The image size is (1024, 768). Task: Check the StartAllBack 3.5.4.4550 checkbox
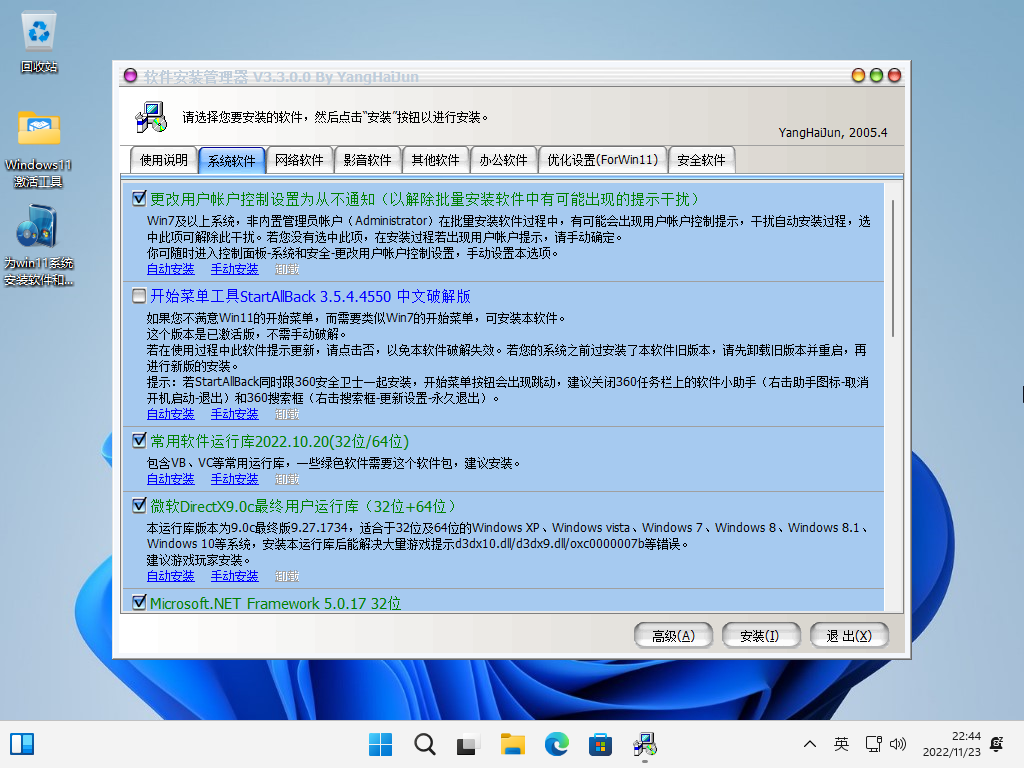click(139, 296)
